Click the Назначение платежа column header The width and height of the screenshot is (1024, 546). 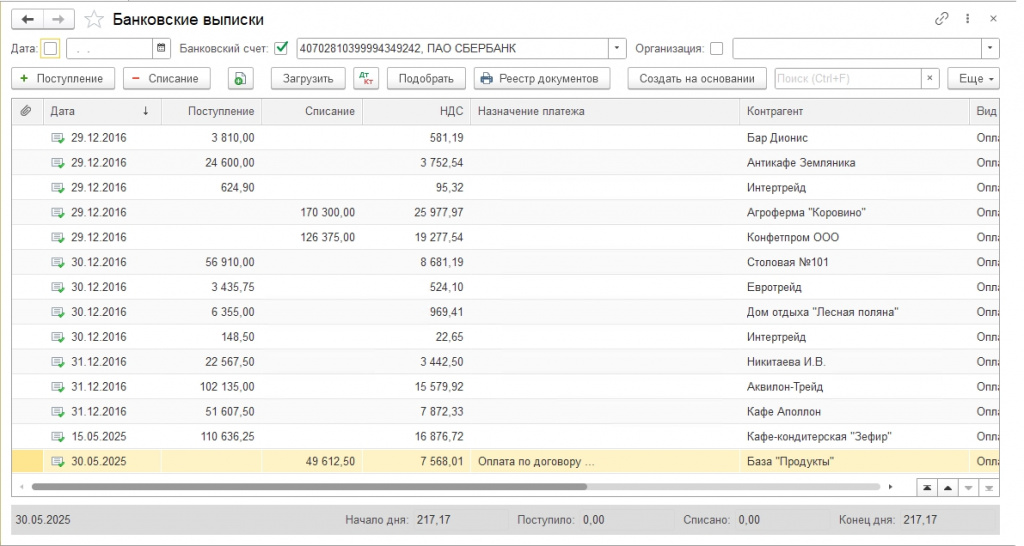coord(605,111)
